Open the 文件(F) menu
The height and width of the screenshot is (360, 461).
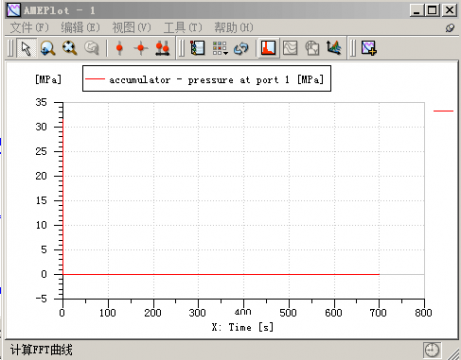29,27
